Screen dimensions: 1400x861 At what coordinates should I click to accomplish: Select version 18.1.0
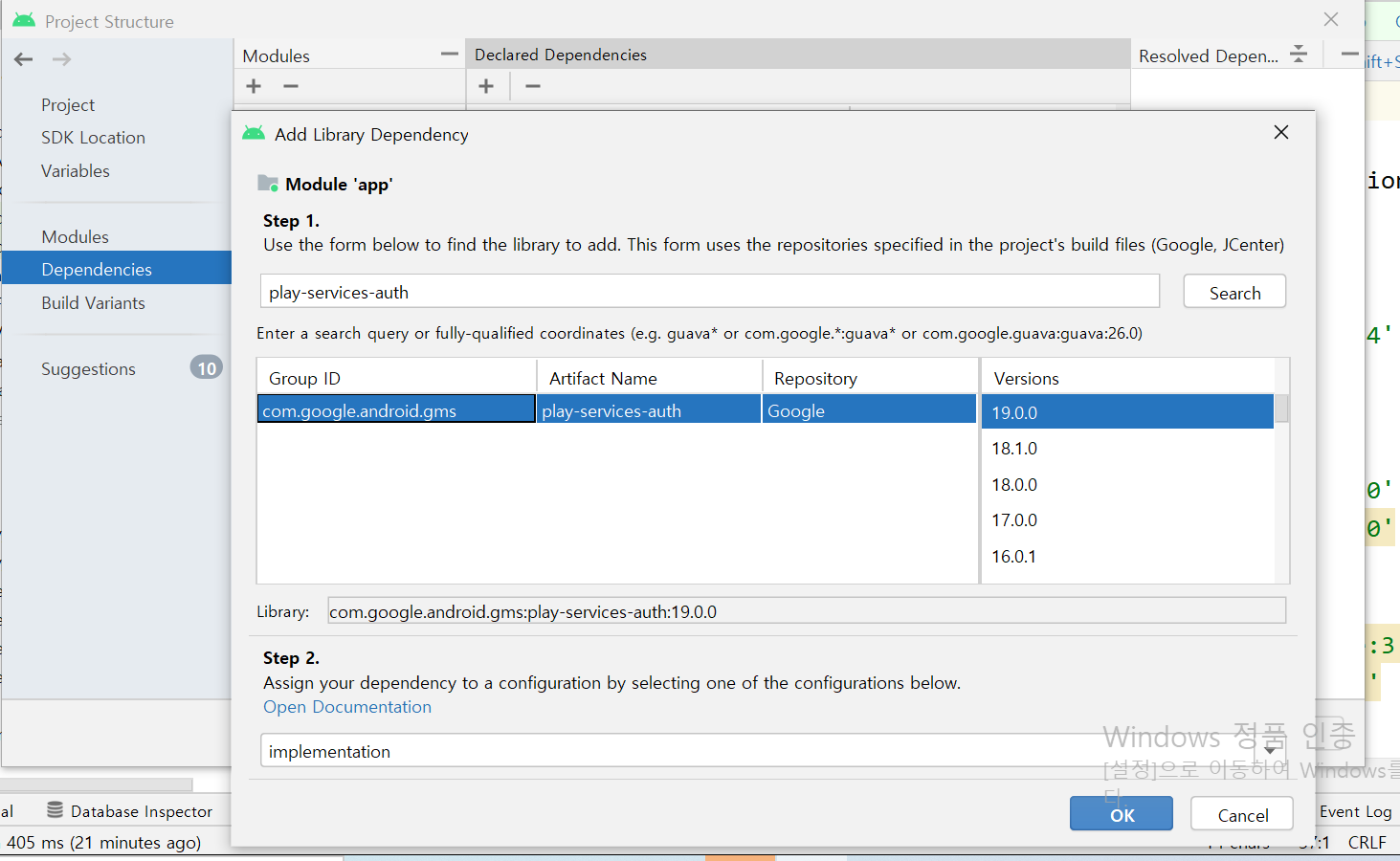coord(1127,449)
